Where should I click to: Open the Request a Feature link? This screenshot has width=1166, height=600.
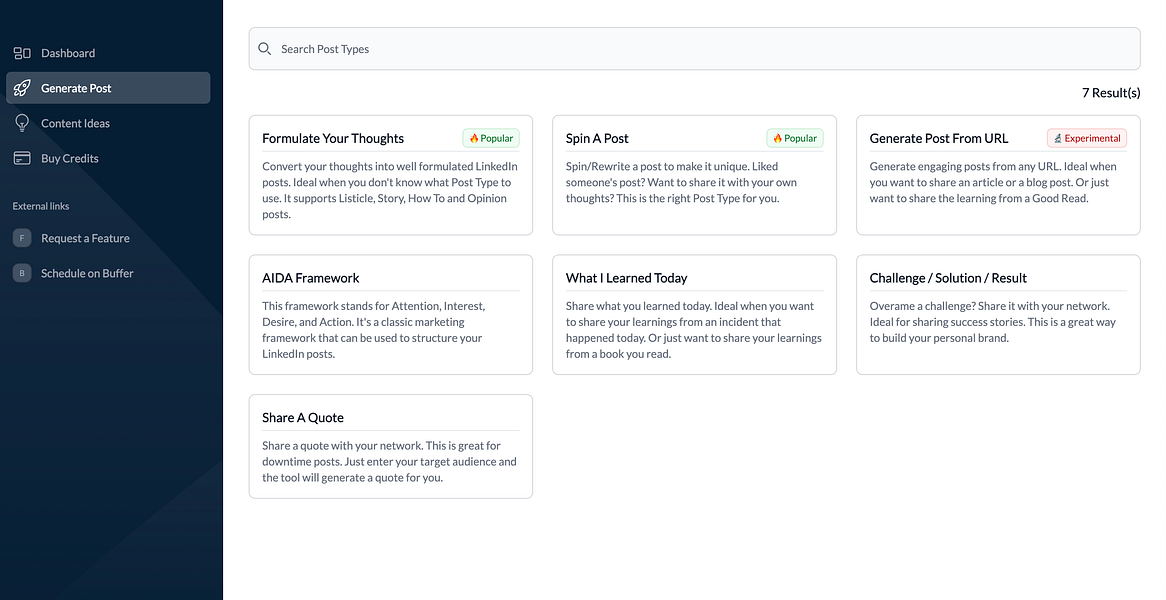(x=85, y=238)
